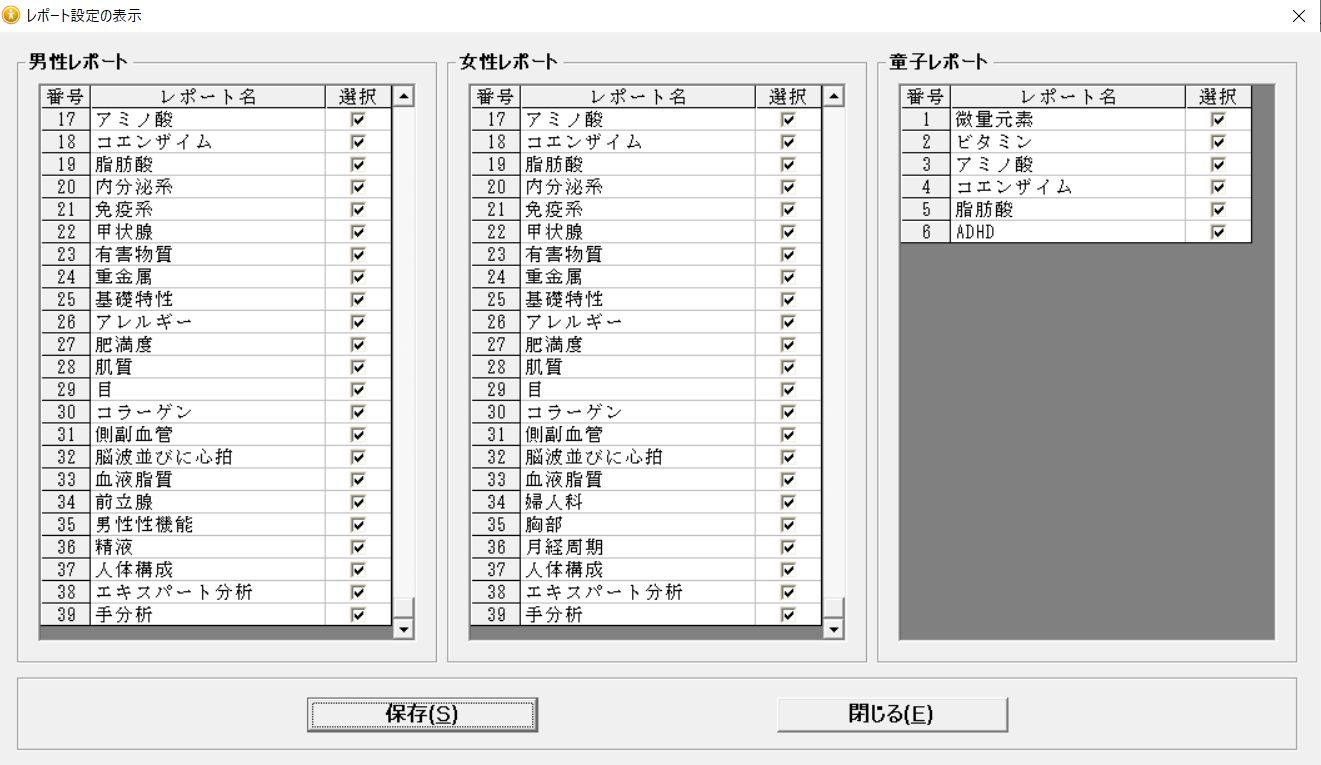
Task: Uncheck 微量元素 in the child report
Action: [x=1218, y=120]
